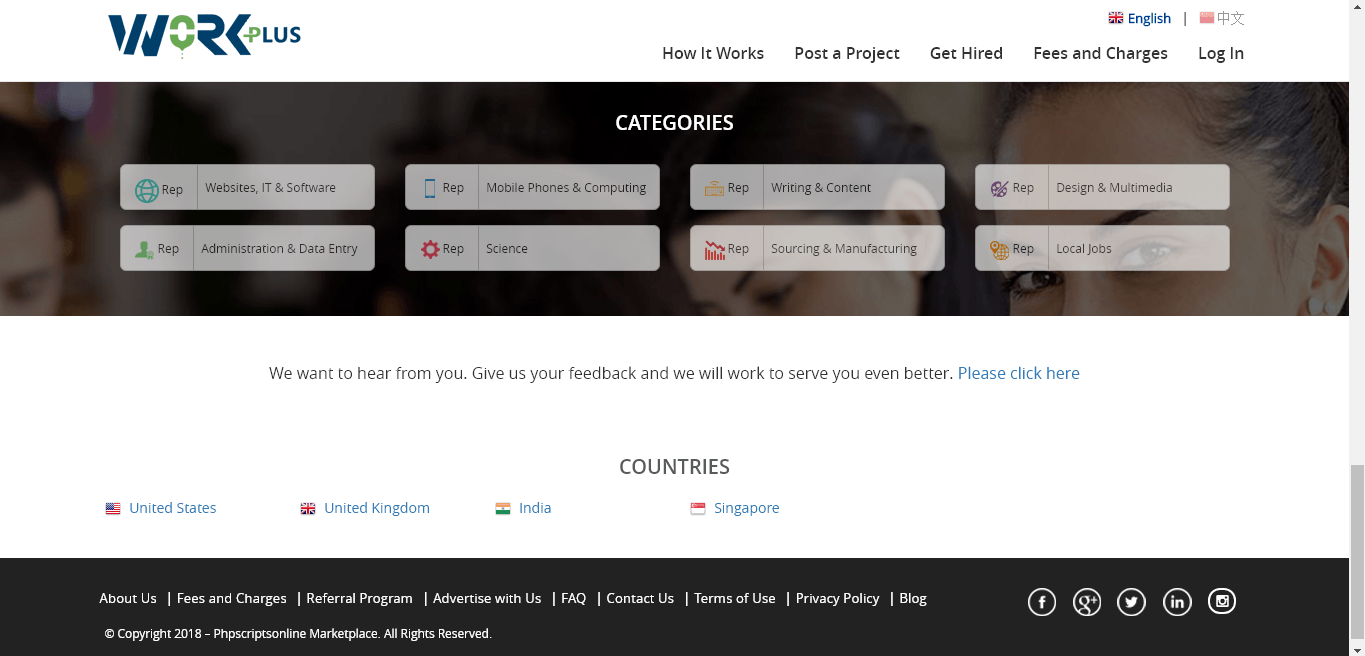Image resolution: width=1365 pixels, height=656 pixels.
Task: Click the Writing & Content category icon
Action: [714, 188]
